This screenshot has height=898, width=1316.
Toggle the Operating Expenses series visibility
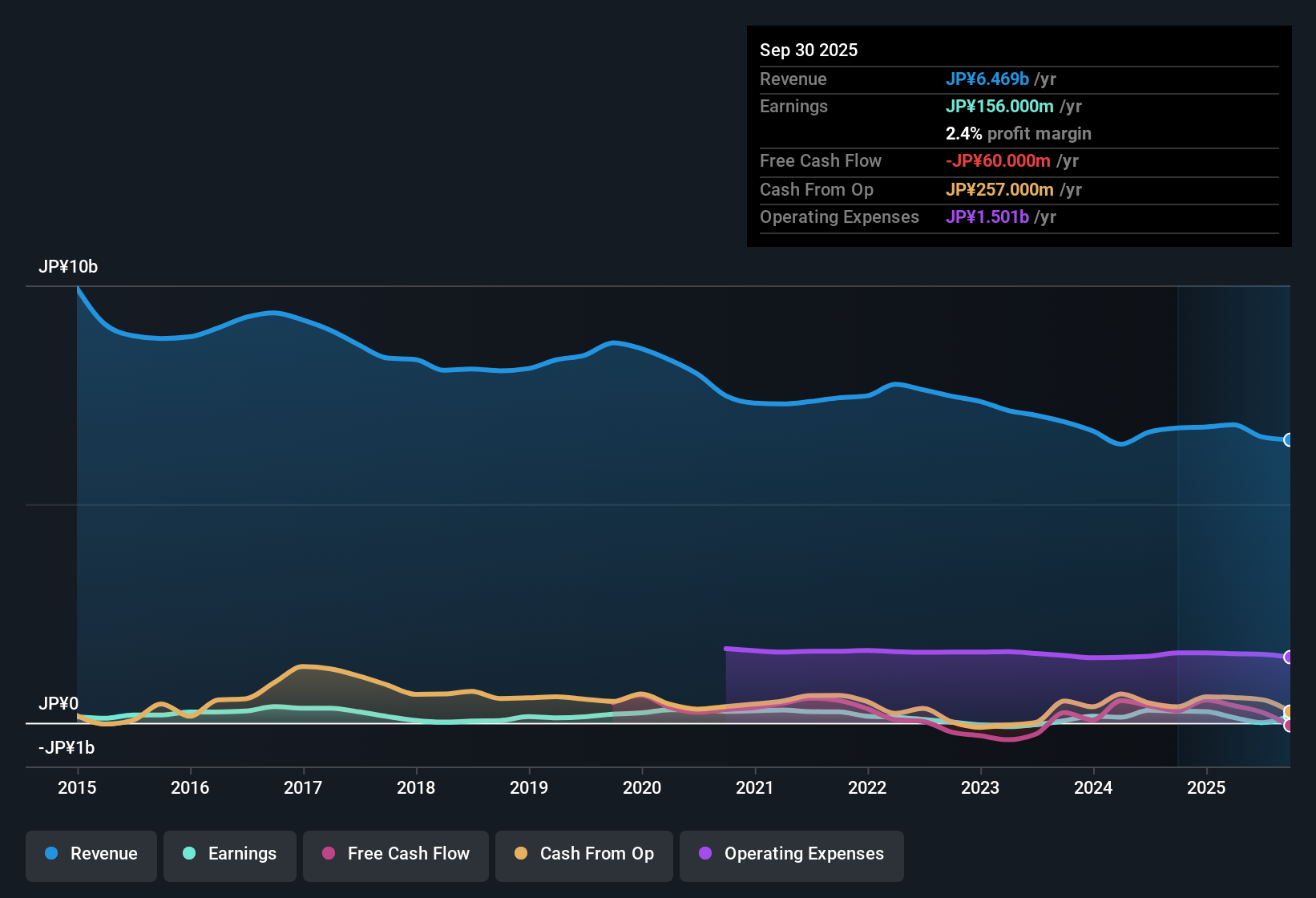click(791, 854)
